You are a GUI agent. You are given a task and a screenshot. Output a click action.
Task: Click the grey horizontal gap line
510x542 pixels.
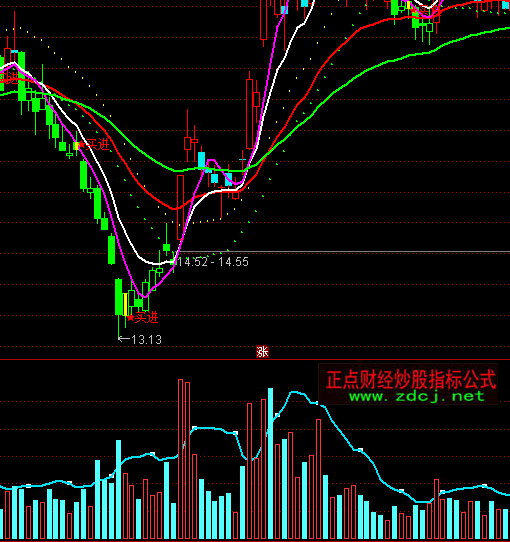pos(344,252)
